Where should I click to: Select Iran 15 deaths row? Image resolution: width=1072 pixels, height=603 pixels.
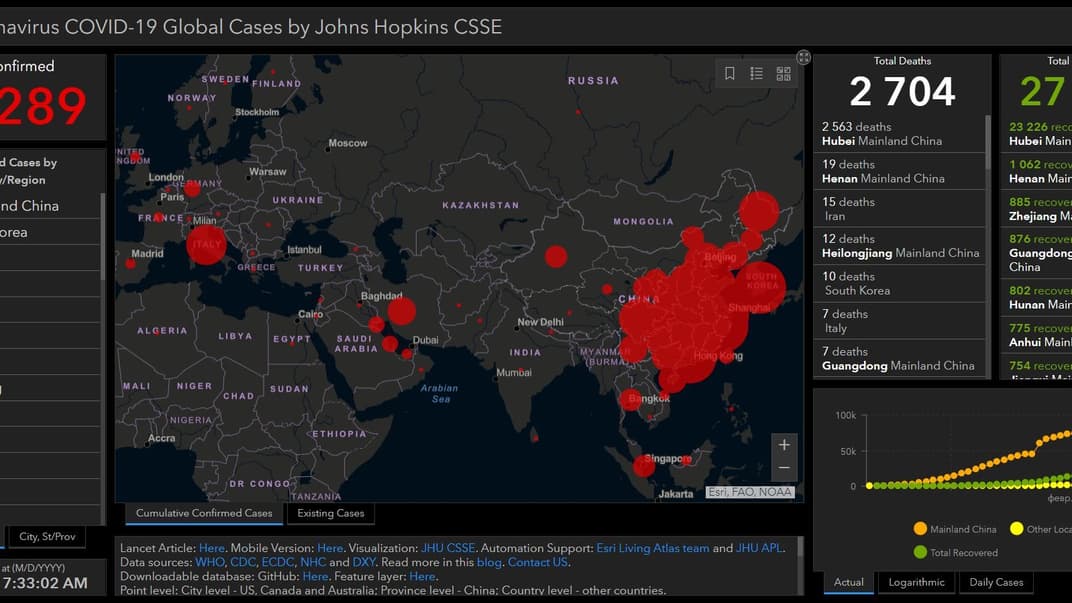coord(899,209)
